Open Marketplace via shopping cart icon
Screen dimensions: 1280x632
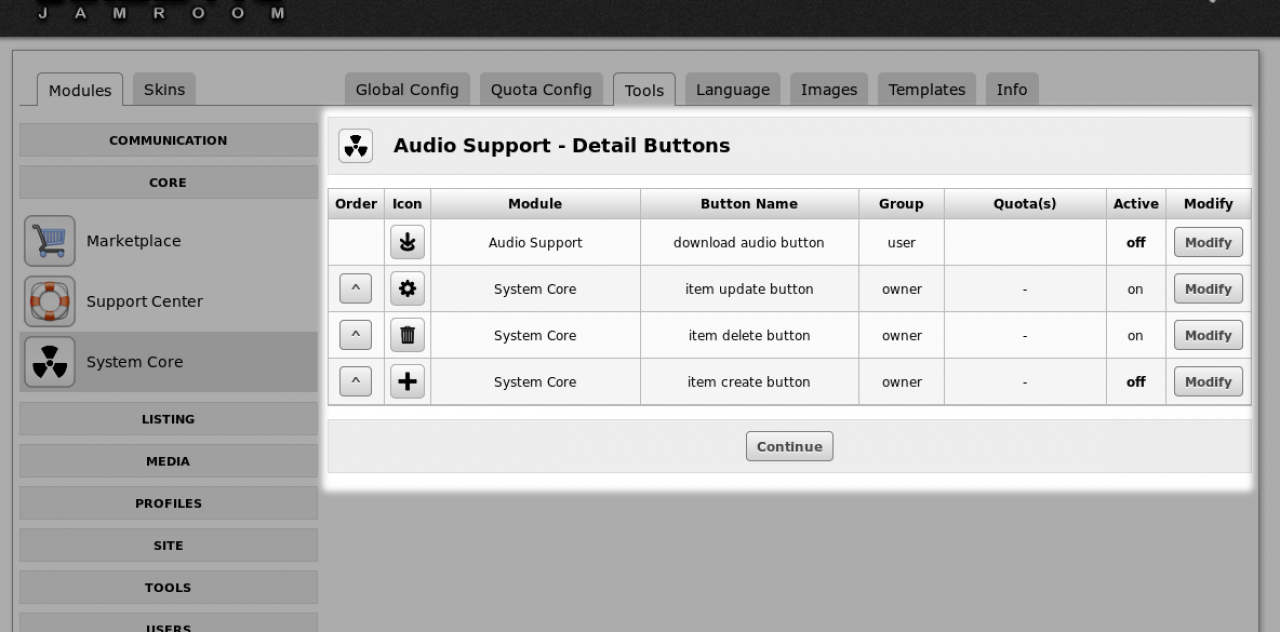coord(50,241)
